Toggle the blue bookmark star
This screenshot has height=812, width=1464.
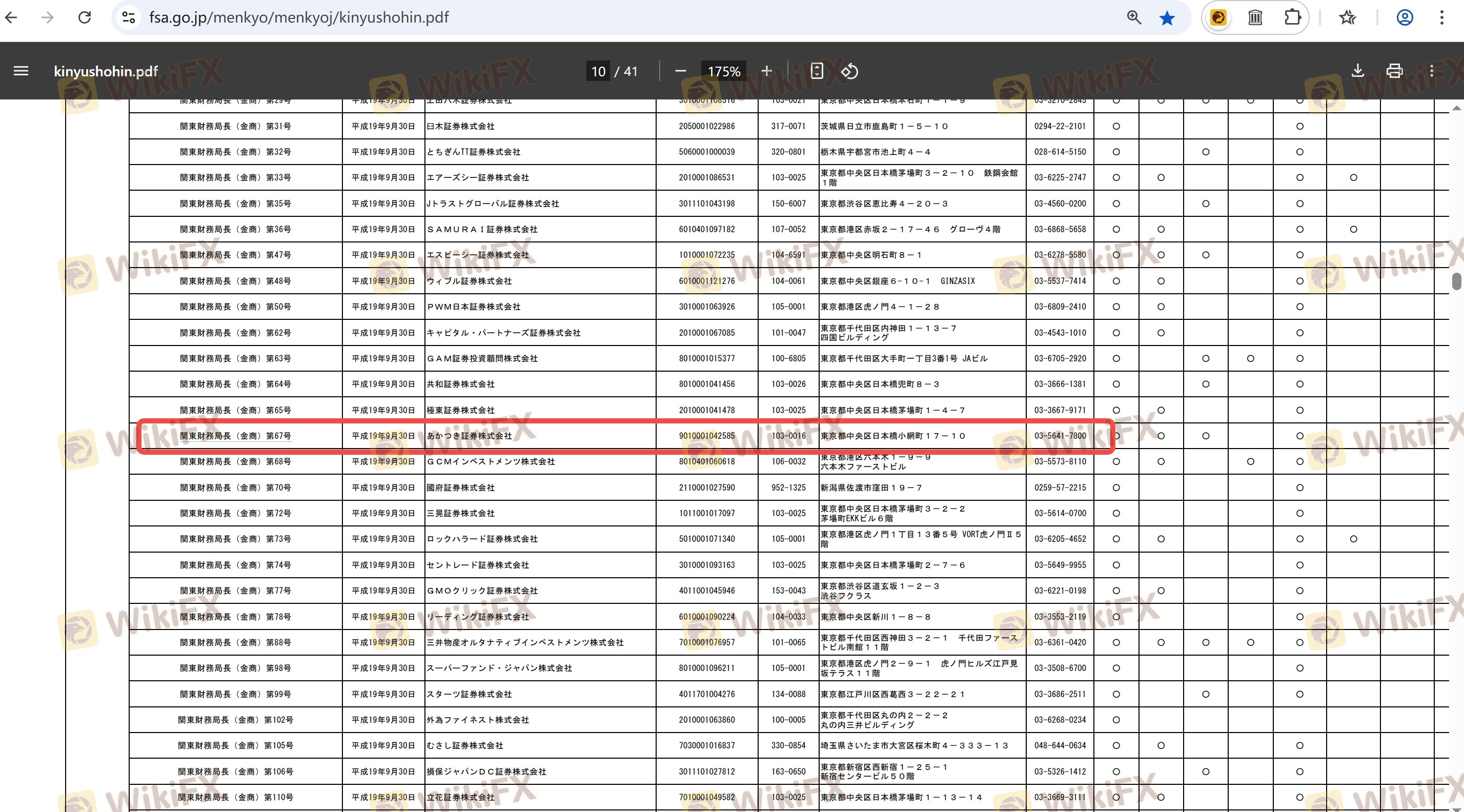1167,18
